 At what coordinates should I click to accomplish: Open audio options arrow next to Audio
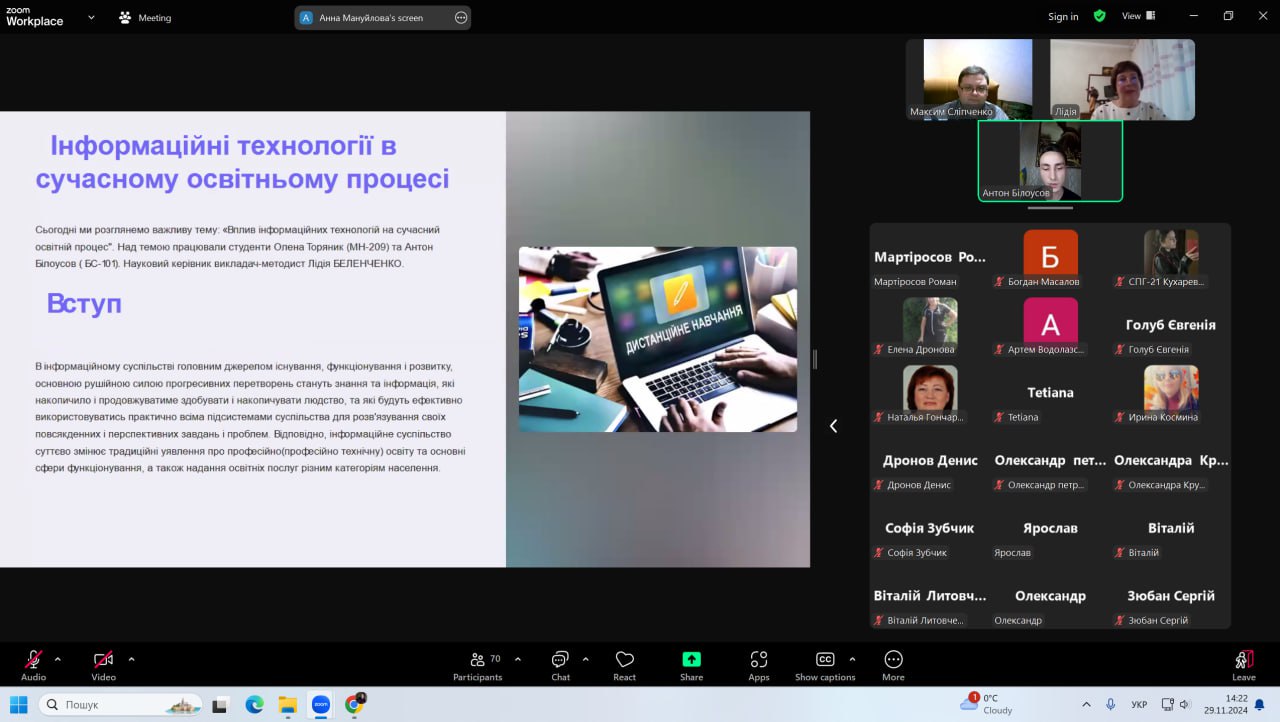click(x=57, y=659)
